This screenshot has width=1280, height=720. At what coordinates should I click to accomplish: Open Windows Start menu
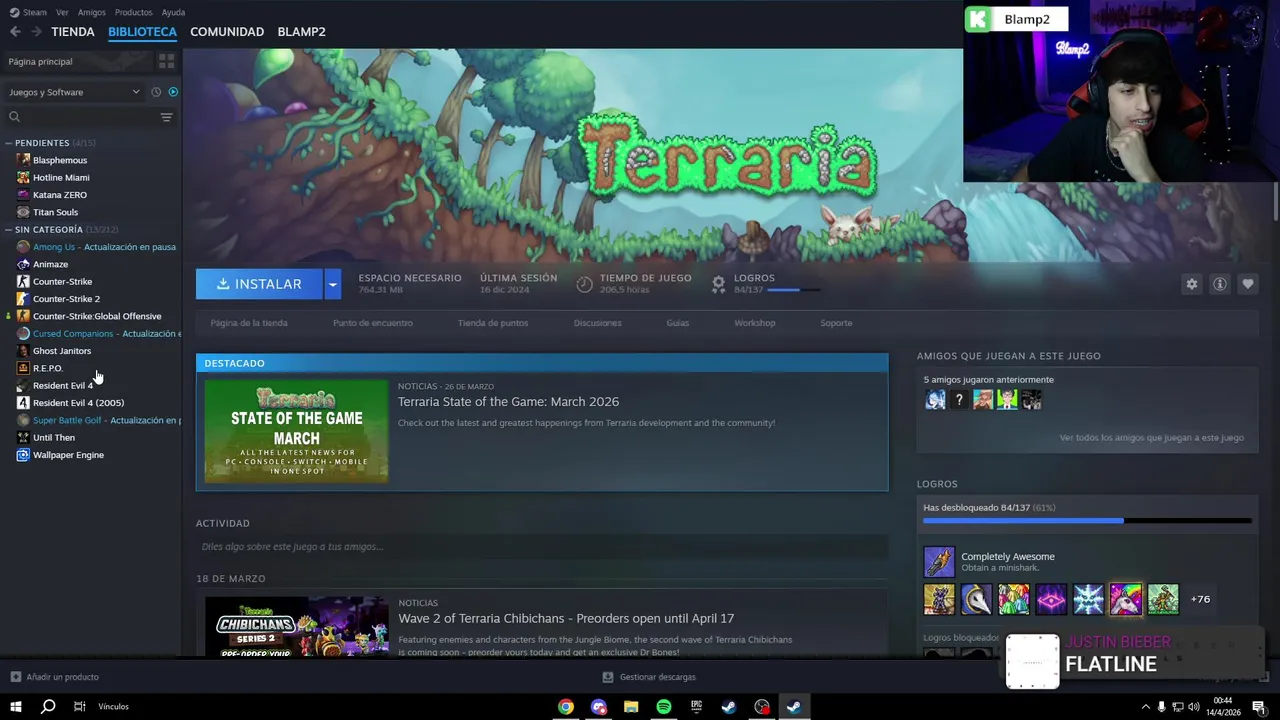pos(16,707)
